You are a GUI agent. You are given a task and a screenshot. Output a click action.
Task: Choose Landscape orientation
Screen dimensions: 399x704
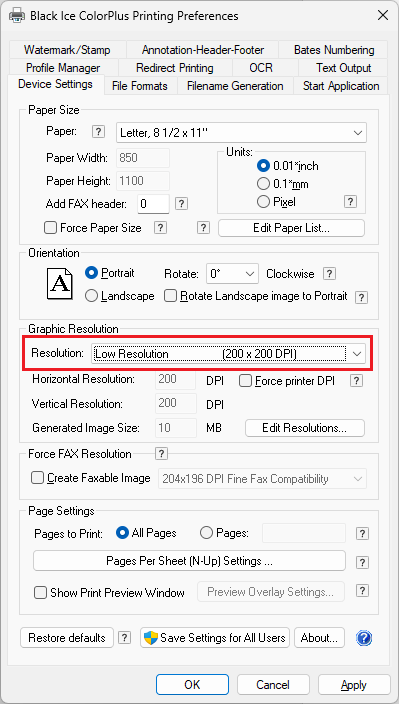pos(91,296)
